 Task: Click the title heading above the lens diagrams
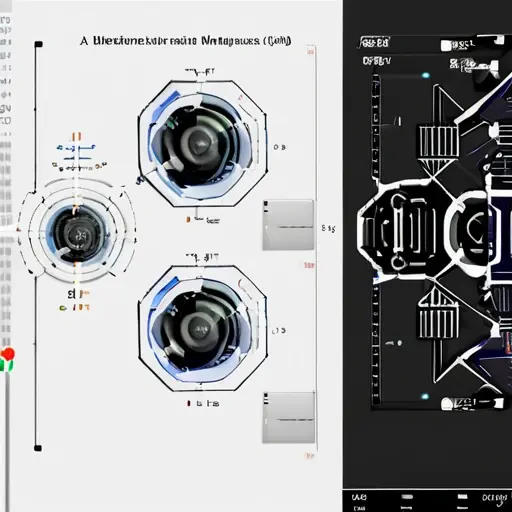pyautogui.click(x=185, y=41)
